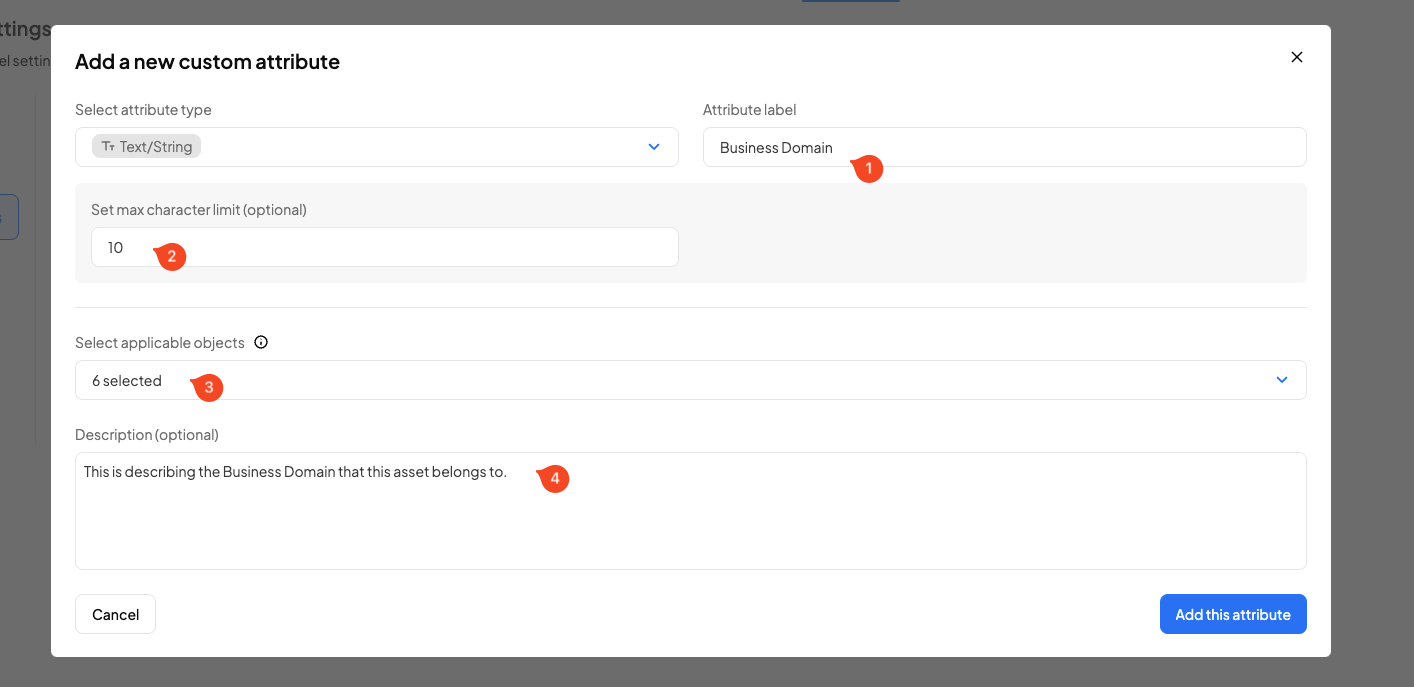Open applicable objects list via its chevron
The height and width of the screenshot is (687, 1414).
click(1282, 380)
